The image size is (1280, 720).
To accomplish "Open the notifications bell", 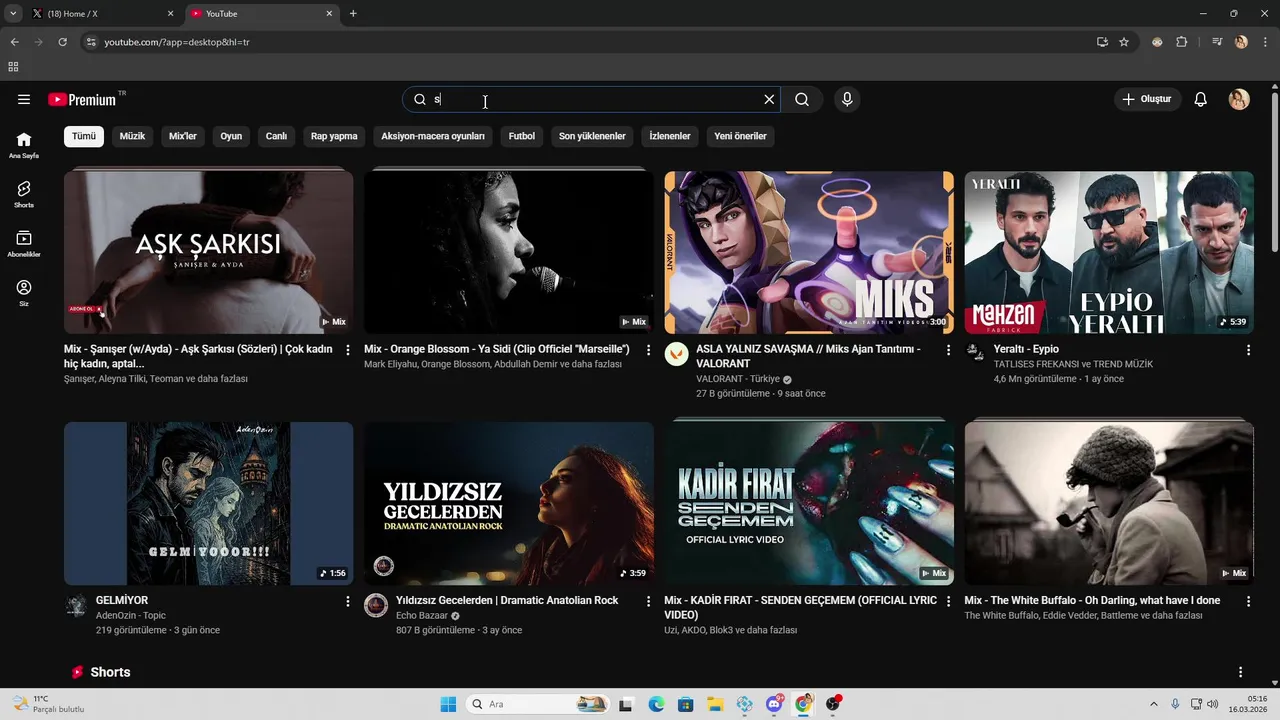I will [x=1201, y=99].
